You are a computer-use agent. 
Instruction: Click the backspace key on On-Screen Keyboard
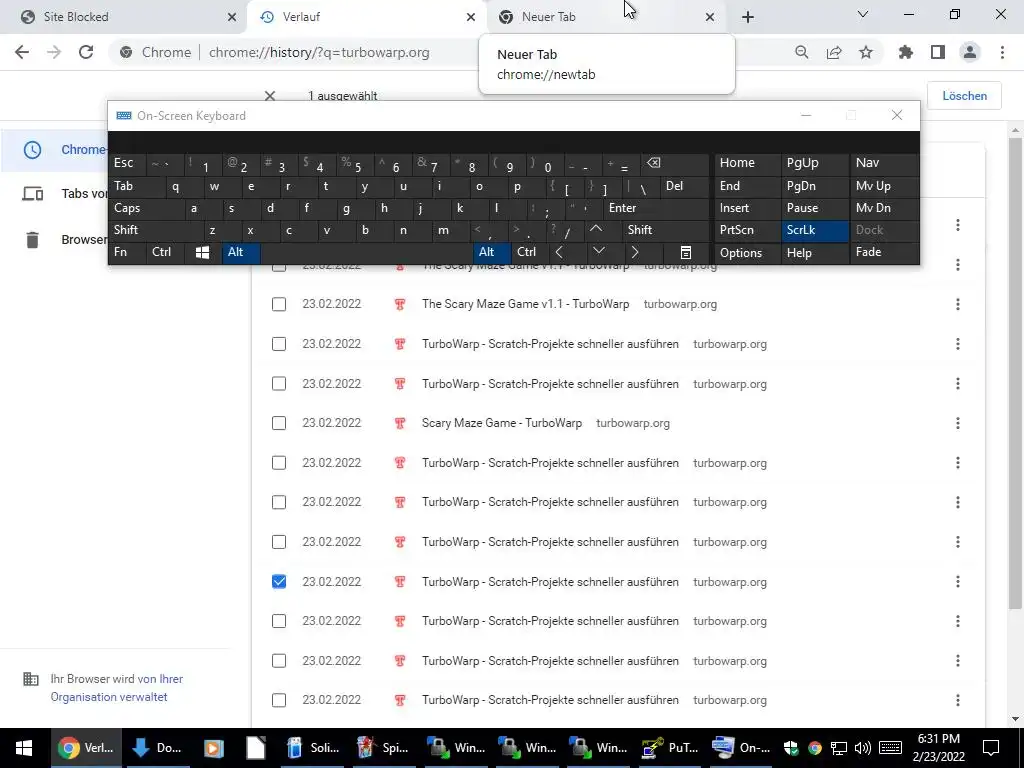[x=653, y=163]
